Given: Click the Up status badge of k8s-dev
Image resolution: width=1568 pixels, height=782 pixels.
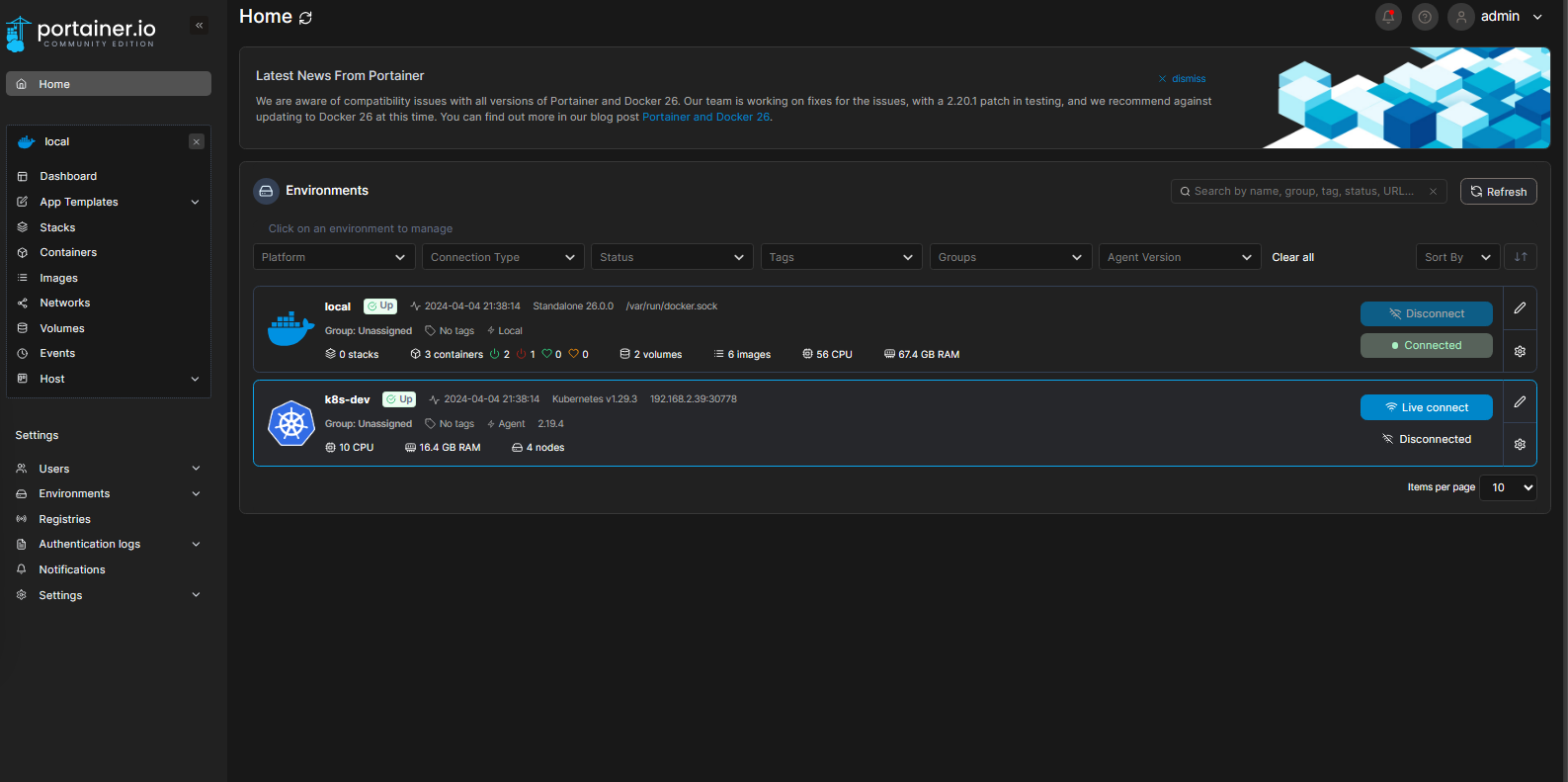Looking at the screenshot, I should point(399,399).
